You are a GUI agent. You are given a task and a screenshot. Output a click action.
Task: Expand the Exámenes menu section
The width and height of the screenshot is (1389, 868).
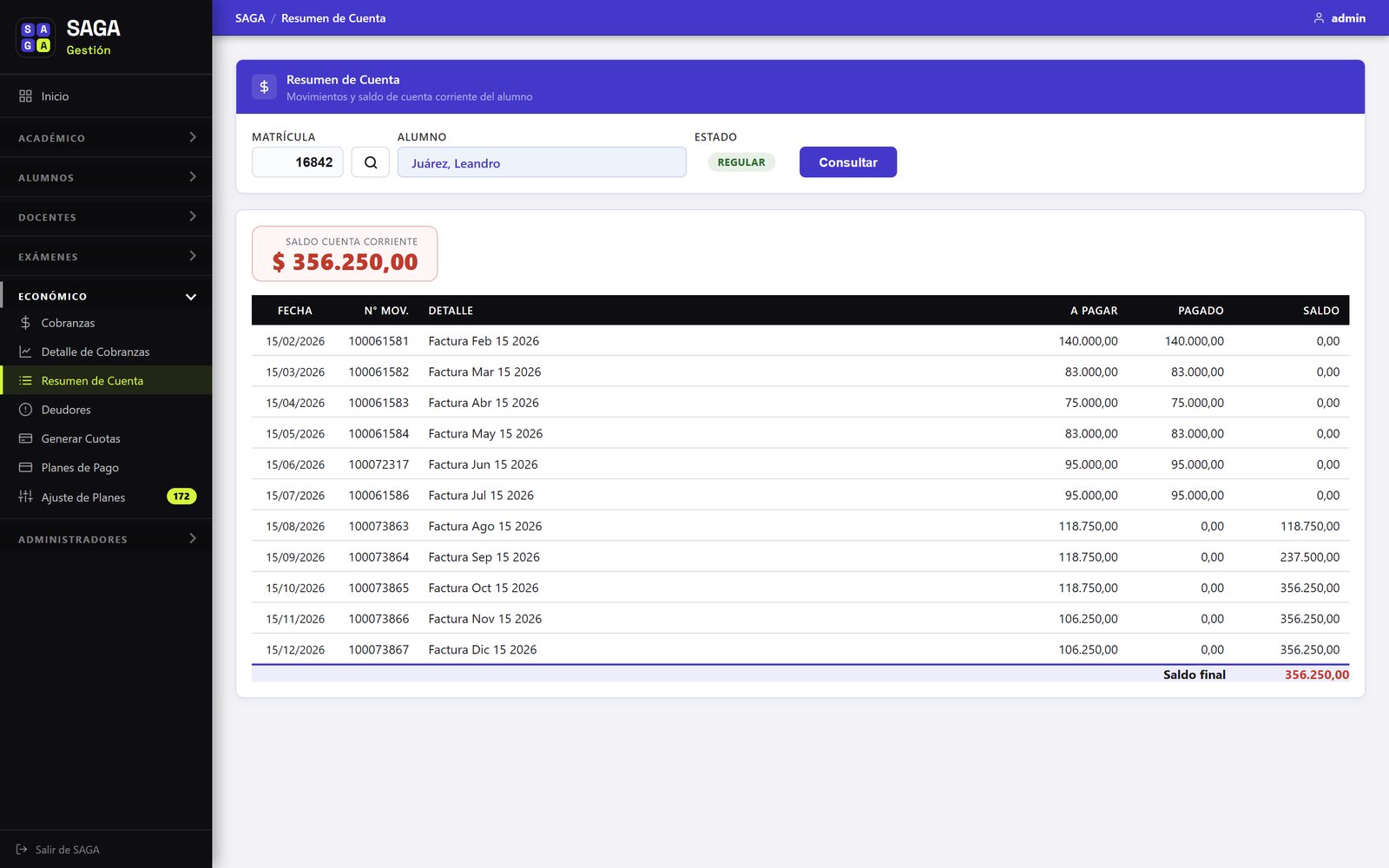(x=106, y=256)
